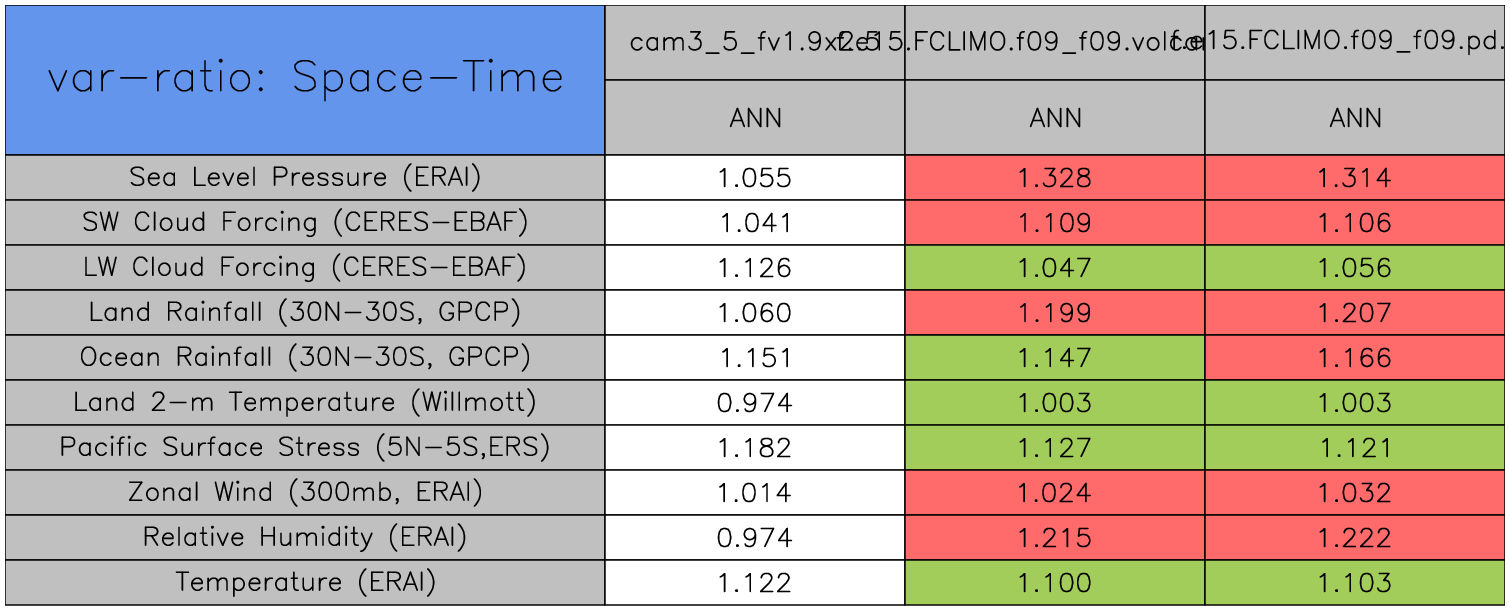Select the Land 2-m Temperature (Willmott) label

pyautogui.click(x=305, y=402)
